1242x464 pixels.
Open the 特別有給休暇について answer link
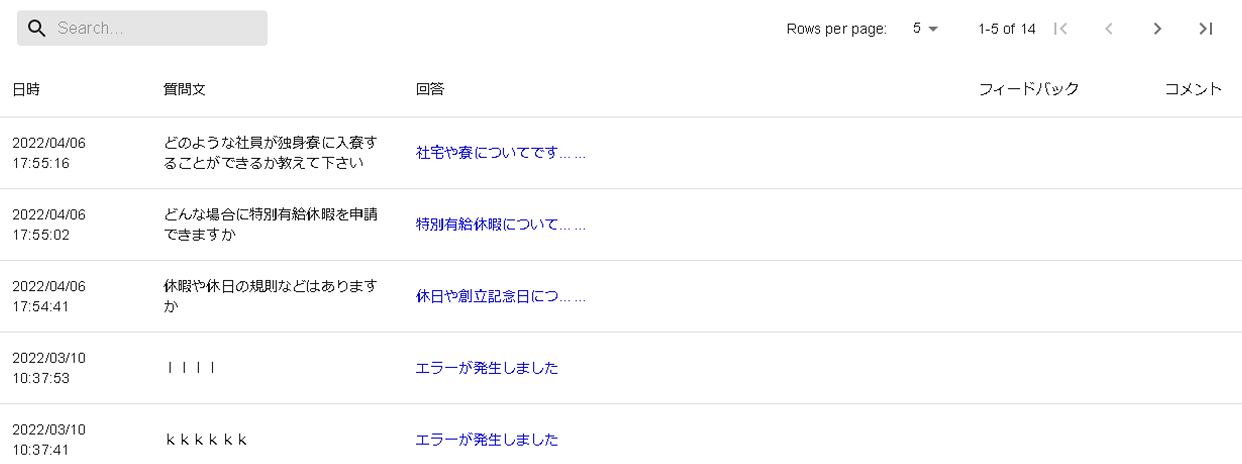tap(499, 224)
